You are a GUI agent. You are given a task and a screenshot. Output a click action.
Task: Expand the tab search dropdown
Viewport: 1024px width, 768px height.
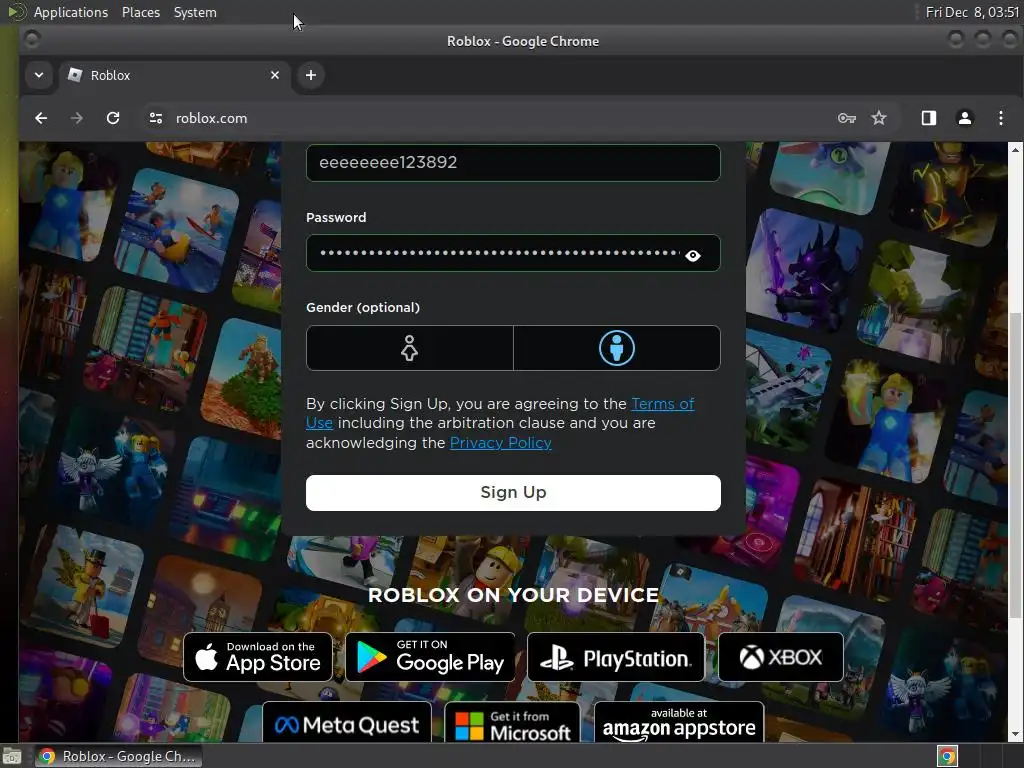click(x=39, y=75)
